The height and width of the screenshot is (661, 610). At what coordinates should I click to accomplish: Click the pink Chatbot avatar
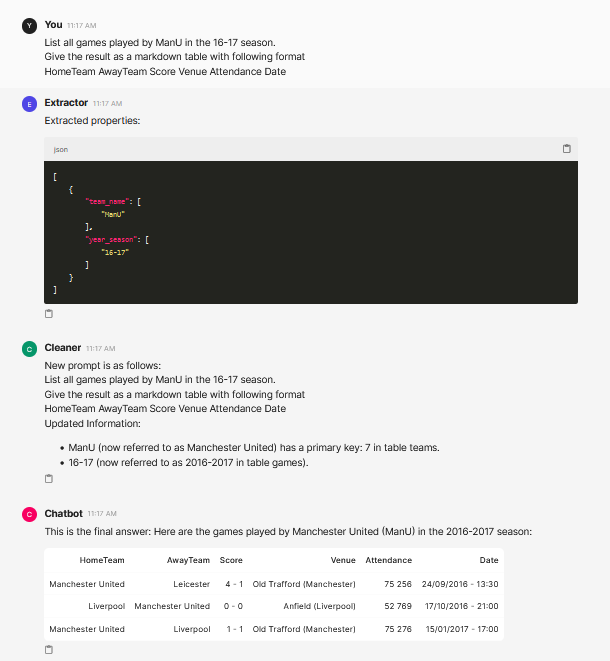[x=30, y=514]
